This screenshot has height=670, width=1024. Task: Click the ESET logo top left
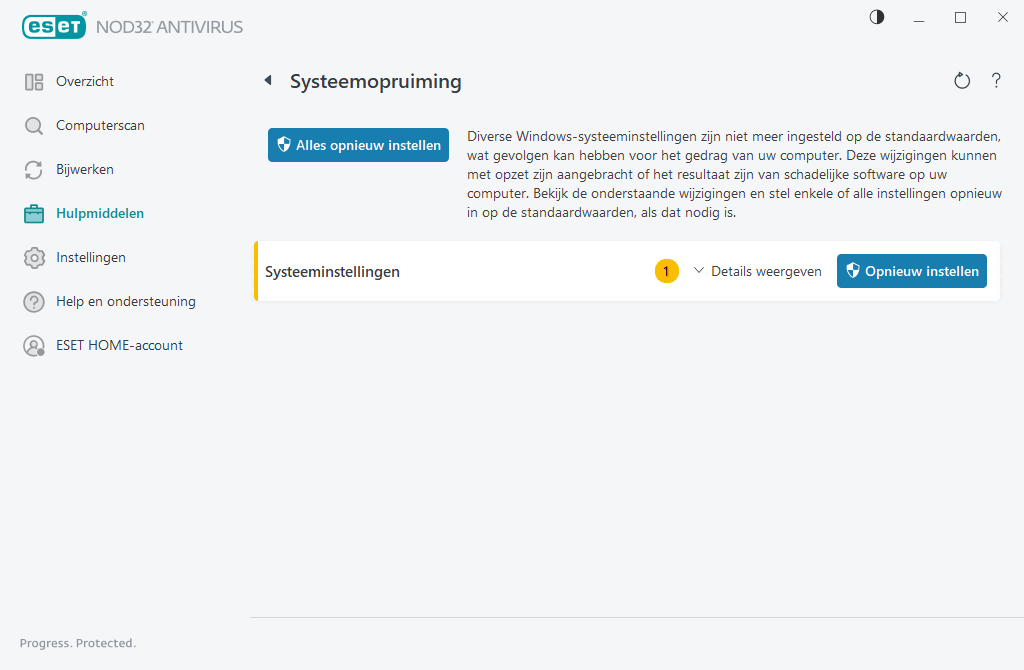click(x=54, y=26)
